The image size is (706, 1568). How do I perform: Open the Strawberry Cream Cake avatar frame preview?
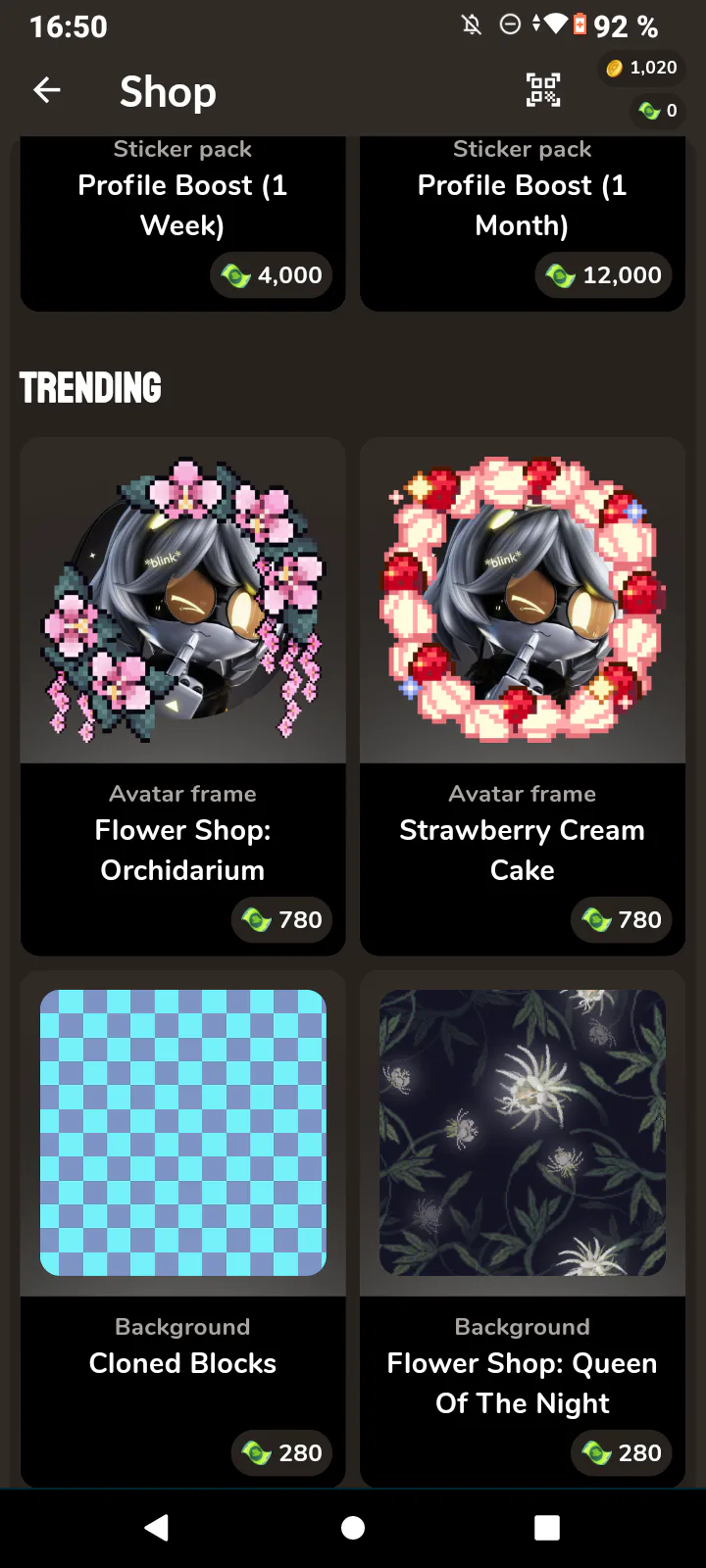coord(523,600)
